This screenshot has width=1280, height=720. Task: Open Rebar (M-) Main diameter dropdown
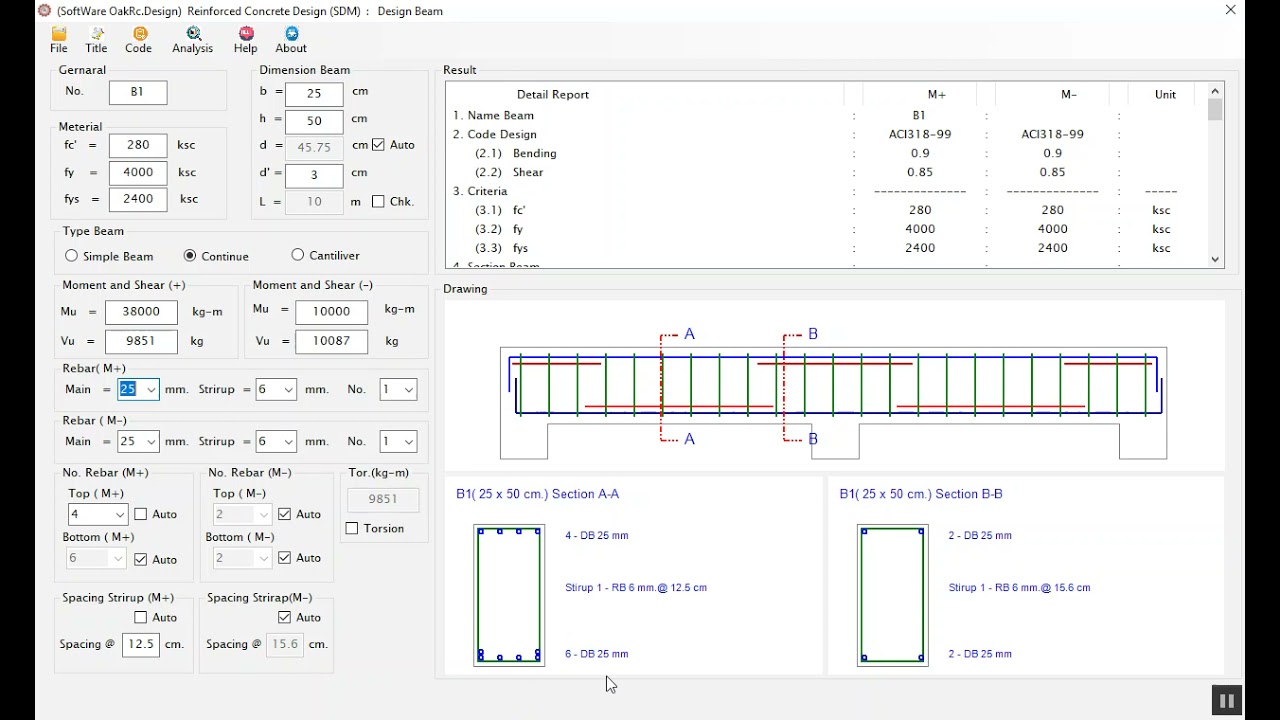pyautogui.click(x=151, y=441)
